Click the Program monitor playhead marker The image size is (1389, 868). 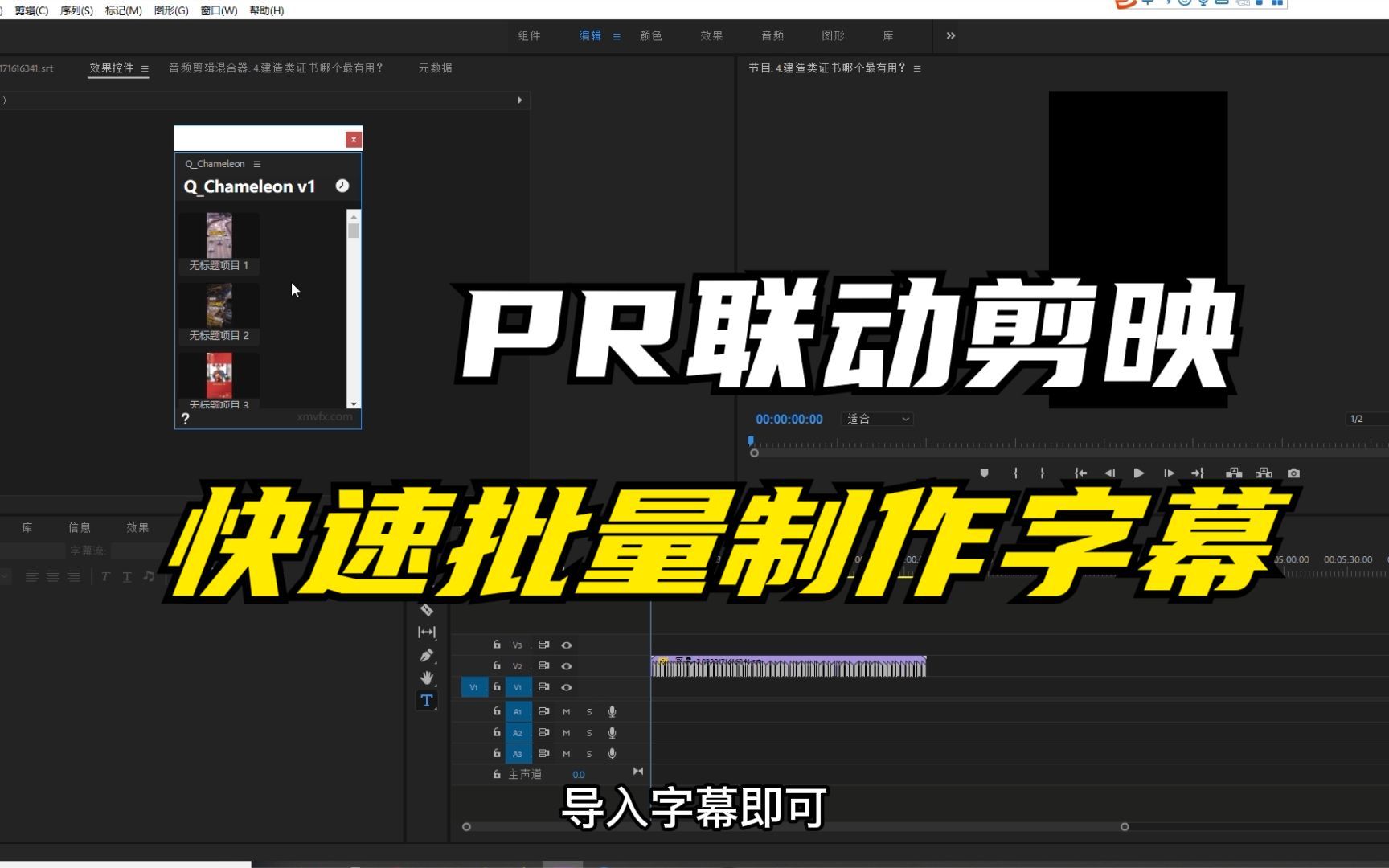point(751,441)
